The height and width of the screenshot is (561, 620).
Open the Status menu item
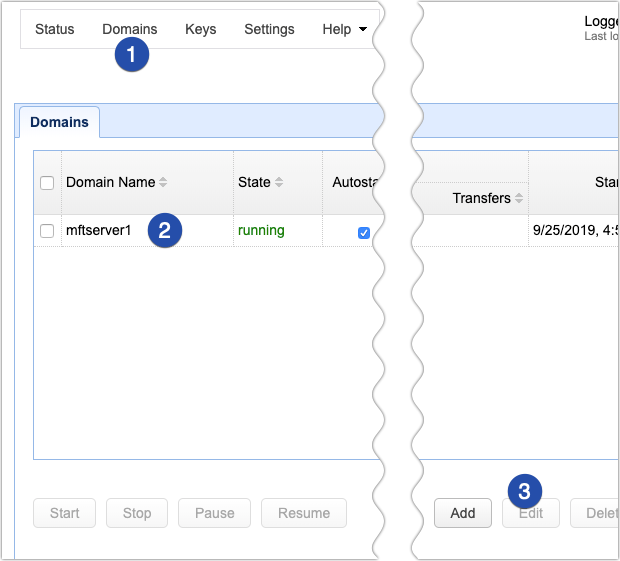[54, 29]
